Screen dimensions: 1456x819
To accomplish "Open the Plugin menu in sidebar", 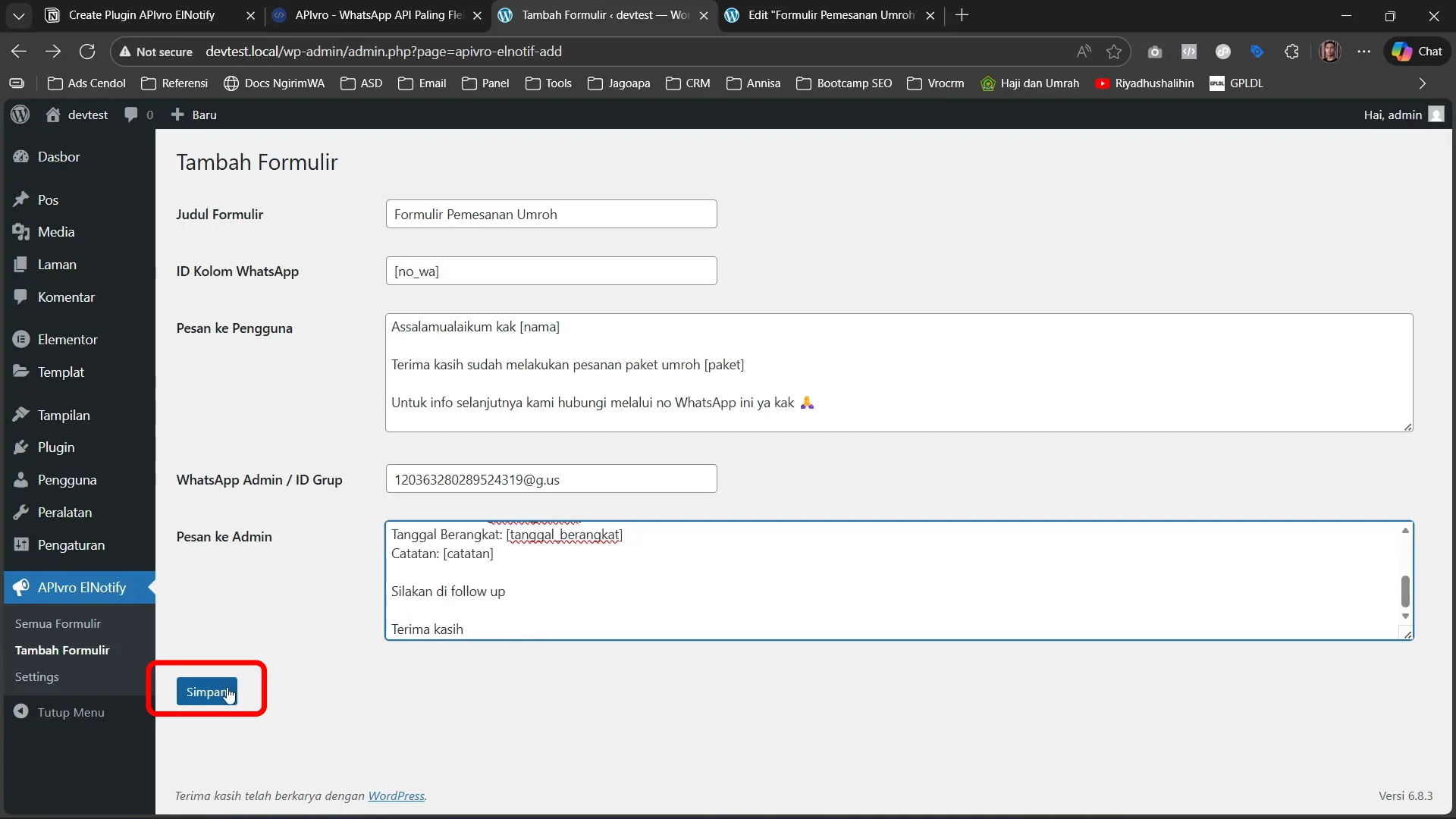I will pyautogui.click(x=56, y=447).
